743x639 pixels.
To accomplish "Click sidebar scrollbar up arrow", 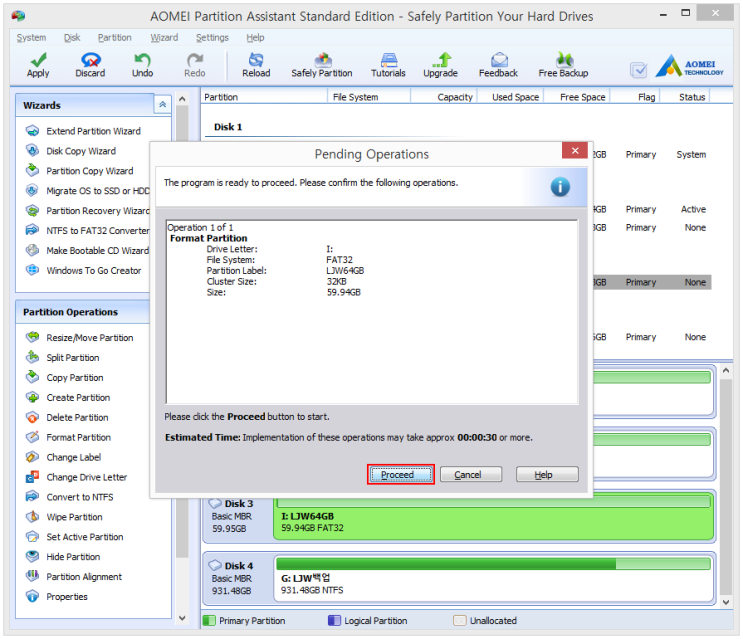I will pyautogui.click(x=182, y=99).
